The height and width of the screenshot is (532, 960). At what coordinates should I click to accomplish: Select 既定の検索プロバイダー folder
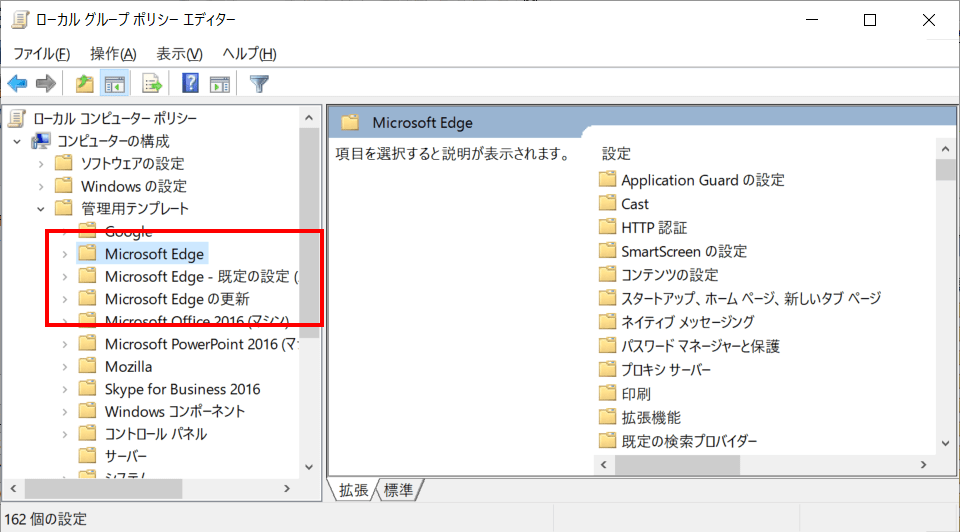click(x=689, y=441)
